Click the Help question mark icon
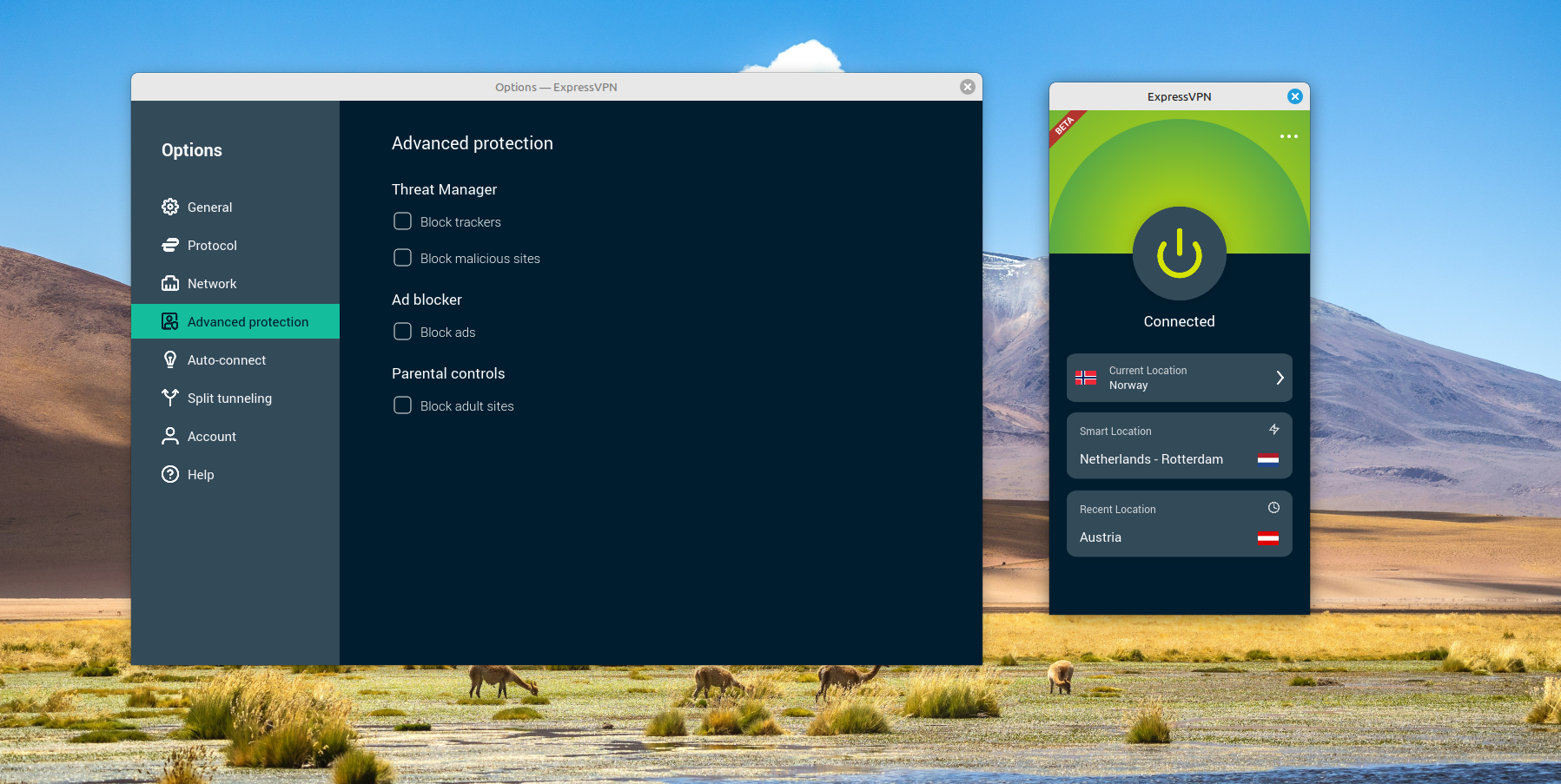 170,474
